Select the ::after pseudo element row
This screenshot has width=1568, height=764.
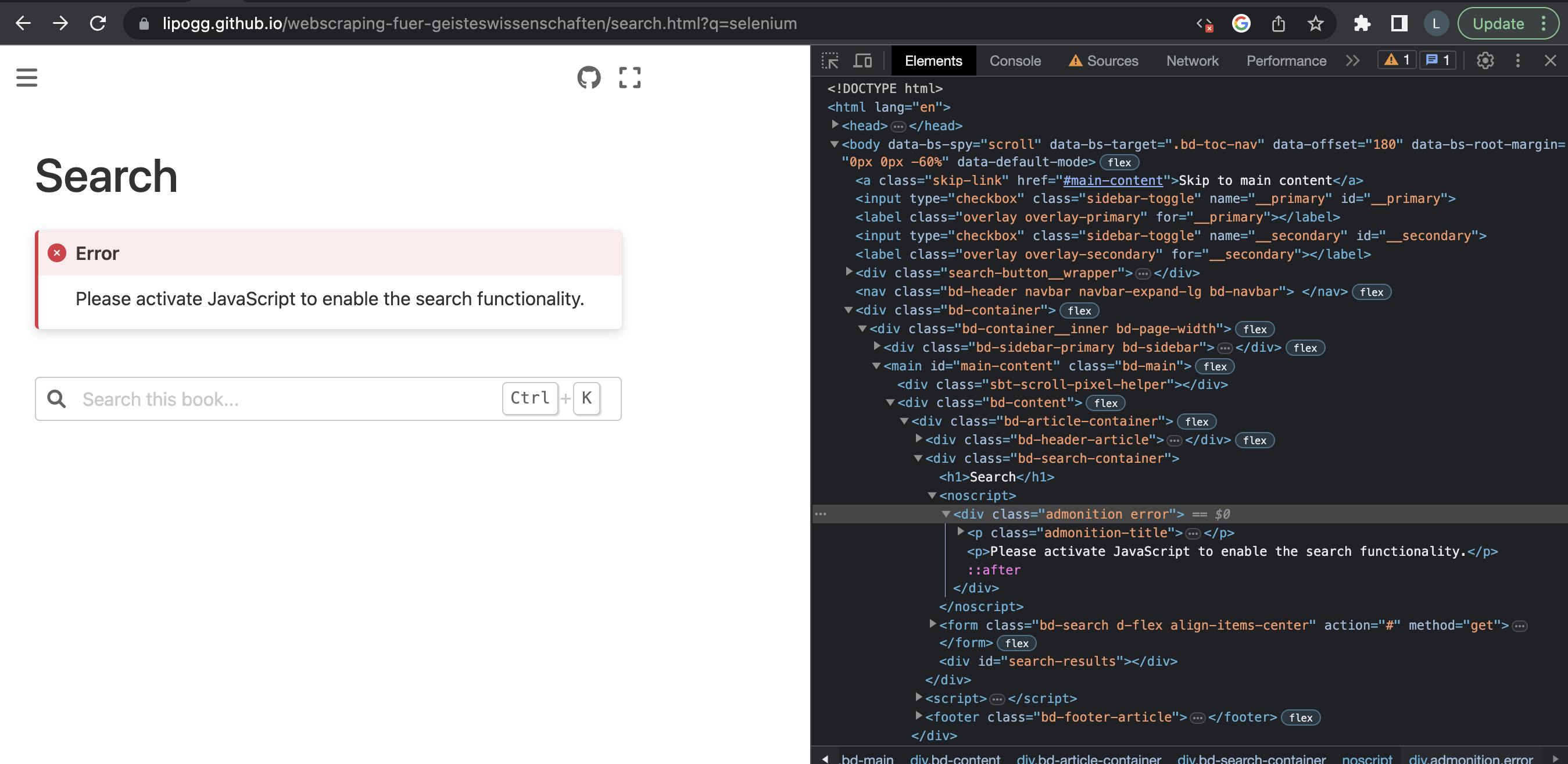pos(993,570)
